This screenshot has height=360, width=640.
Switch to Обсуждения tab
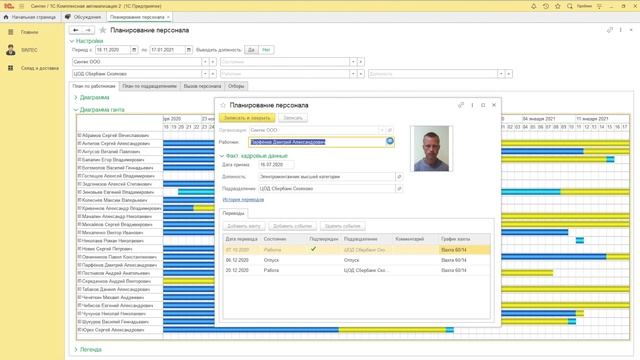click(x=83, y=17)
